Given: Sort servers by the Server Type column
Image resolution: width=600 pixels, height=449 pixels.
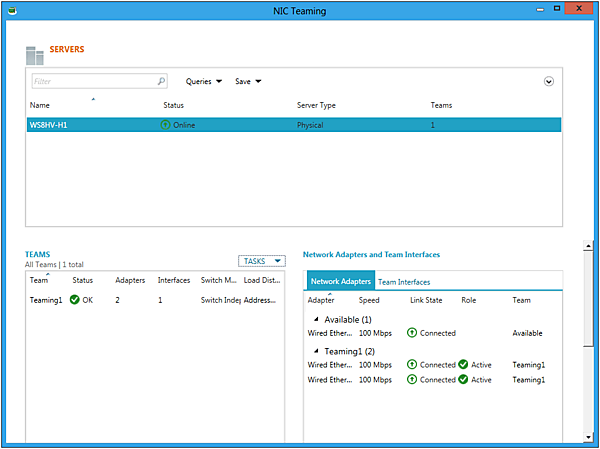Looking at the screenshot, I should (316, 105).
